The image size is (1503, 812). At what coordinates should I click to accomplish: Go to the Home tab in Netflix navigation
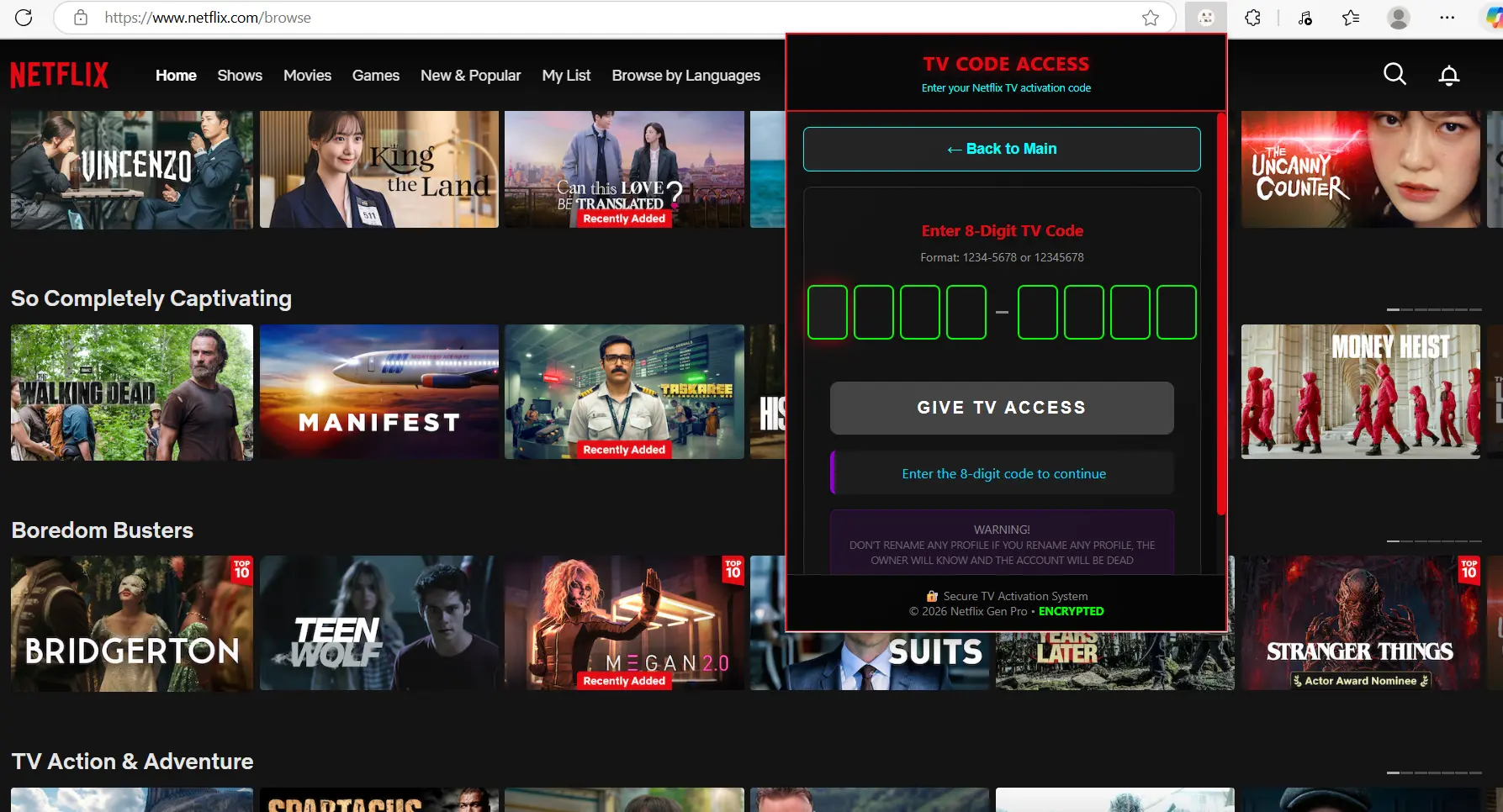(176, 76)
